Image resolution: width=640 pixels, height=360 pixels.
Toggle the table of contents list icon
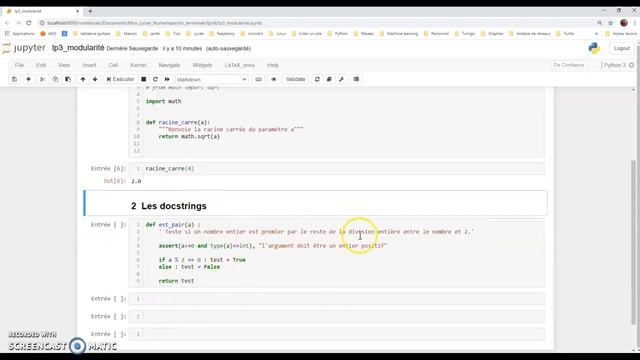coord(356,79)
